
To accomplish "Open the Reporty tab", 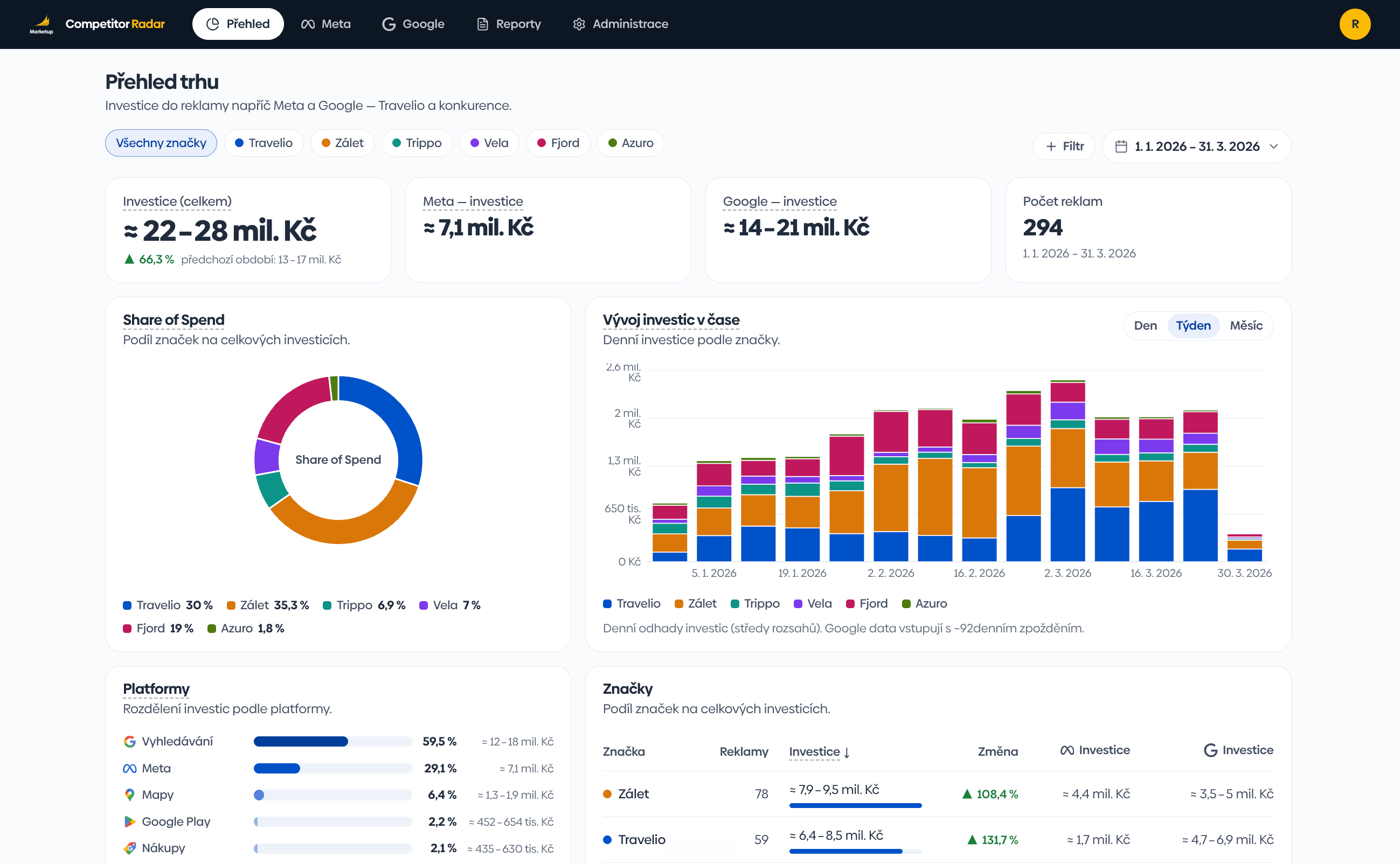I will [x=509, y=24].
